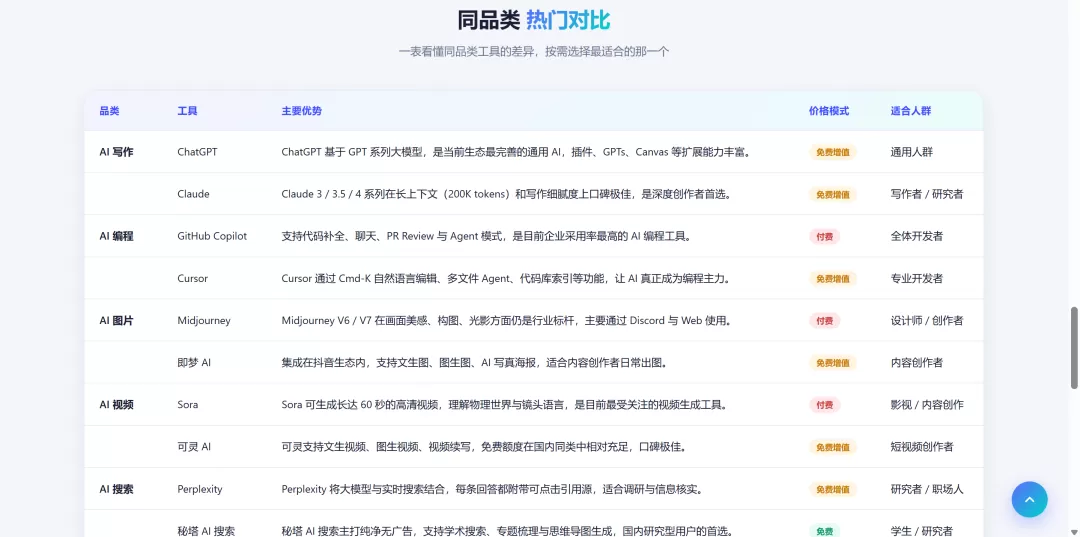Click the 免费增值 badge in 即梦 AI row
This screenshot has width=1080, height=537.
(x=833, y=363)
